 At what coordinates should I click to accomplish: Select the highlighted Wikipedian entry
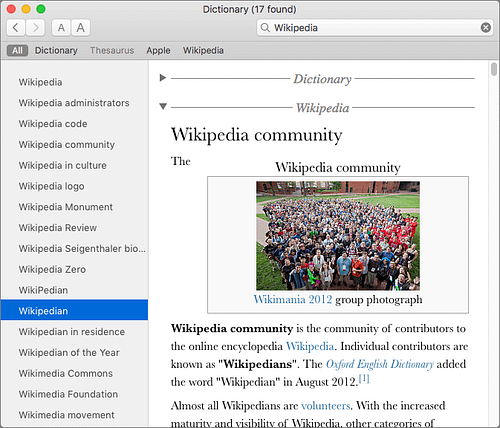(75, 310)
